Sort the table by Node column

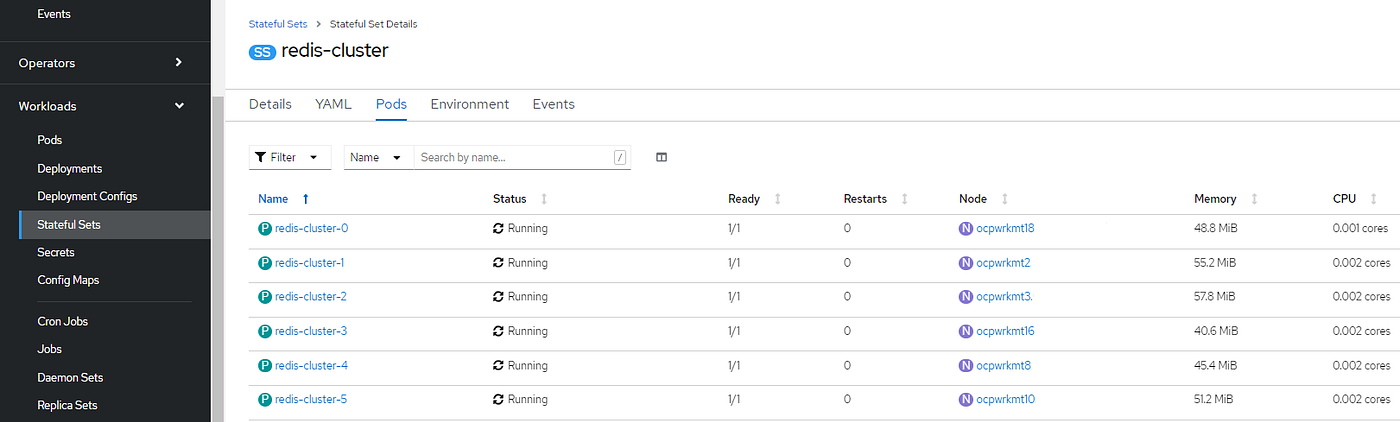point(983,199)
